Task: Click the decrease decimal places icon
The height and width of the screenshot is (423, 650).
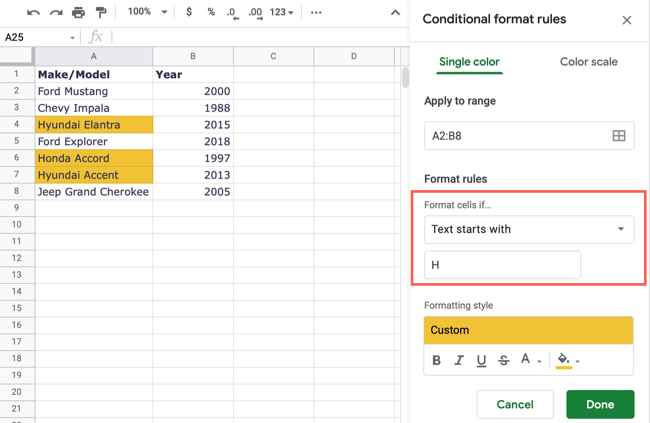Action: coord(232,13)
